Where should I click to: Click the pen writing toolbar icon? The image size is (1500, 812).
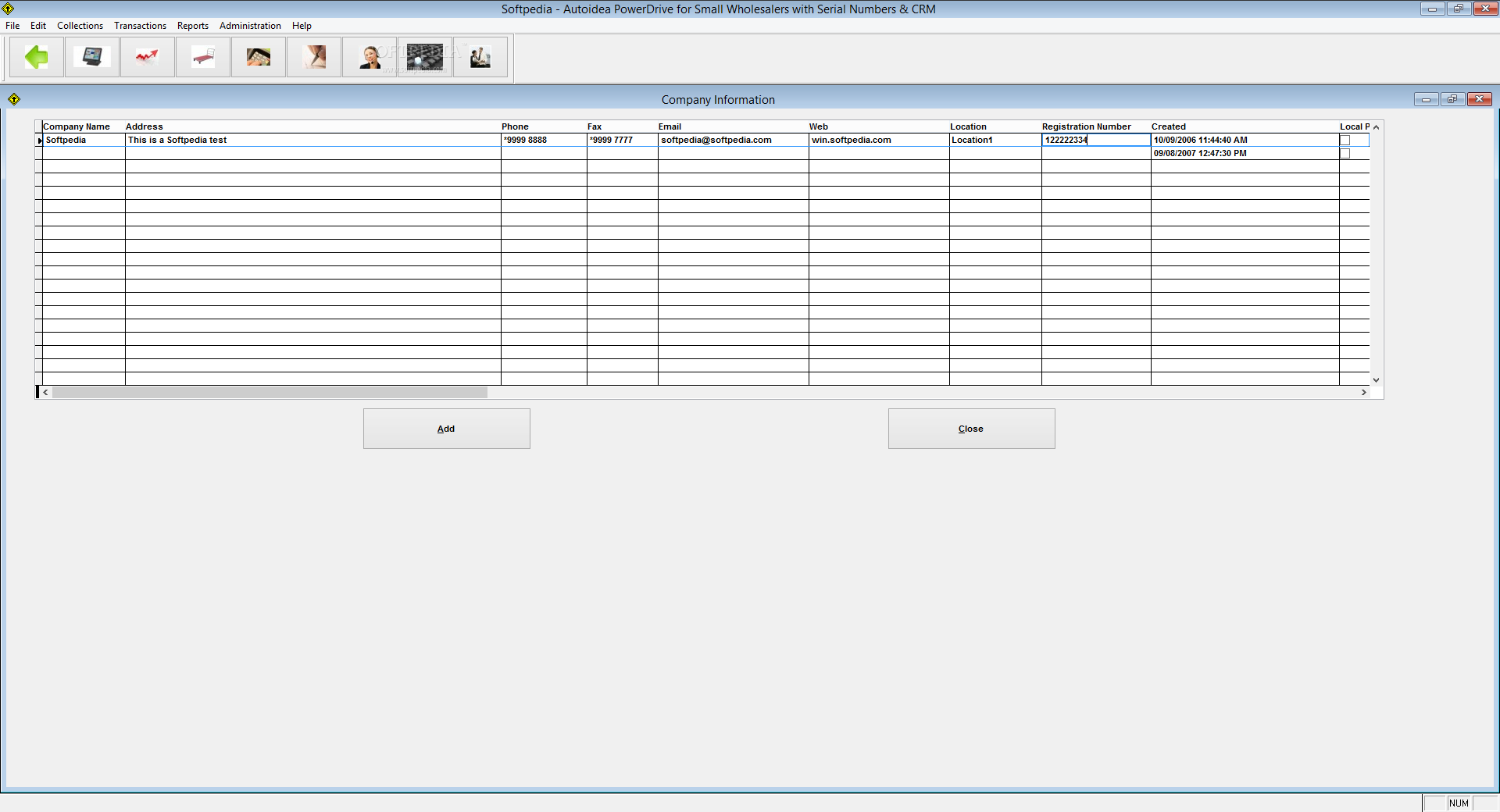[314, 57]
